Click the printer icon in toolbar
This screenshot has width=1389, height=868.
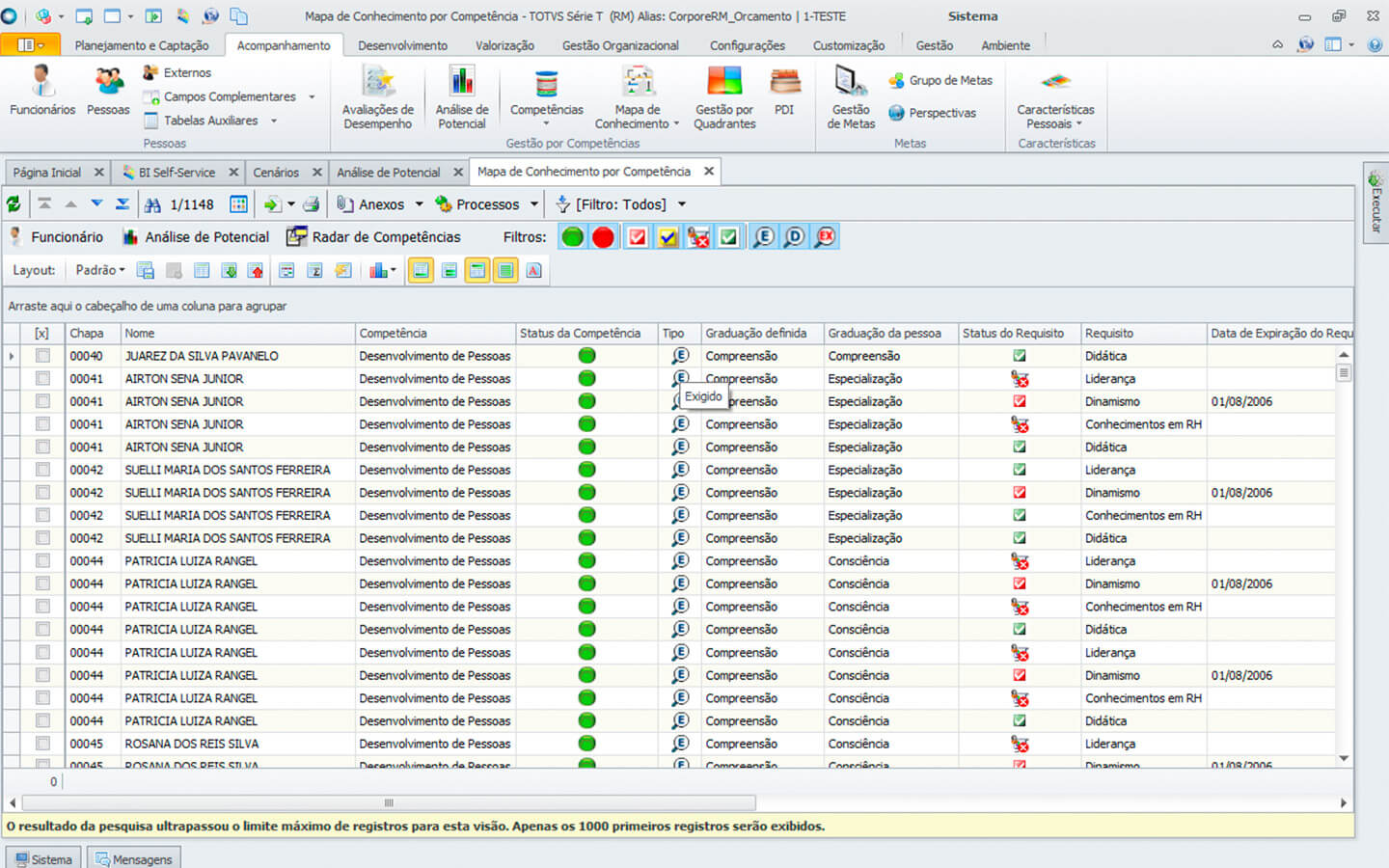311,204
